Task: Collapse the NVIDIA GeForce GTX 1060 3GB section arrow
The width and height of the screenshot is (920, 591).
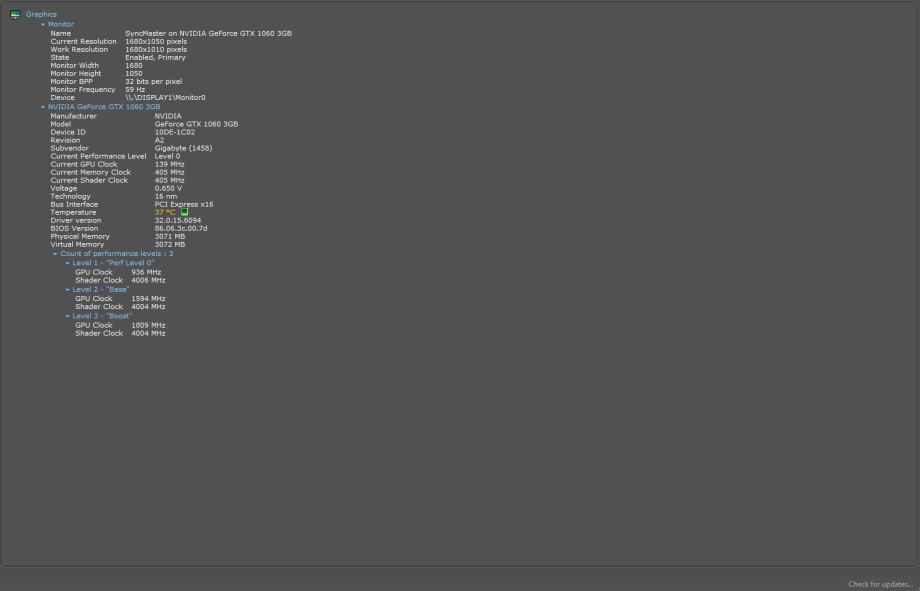Action: (x=43, y=107)
